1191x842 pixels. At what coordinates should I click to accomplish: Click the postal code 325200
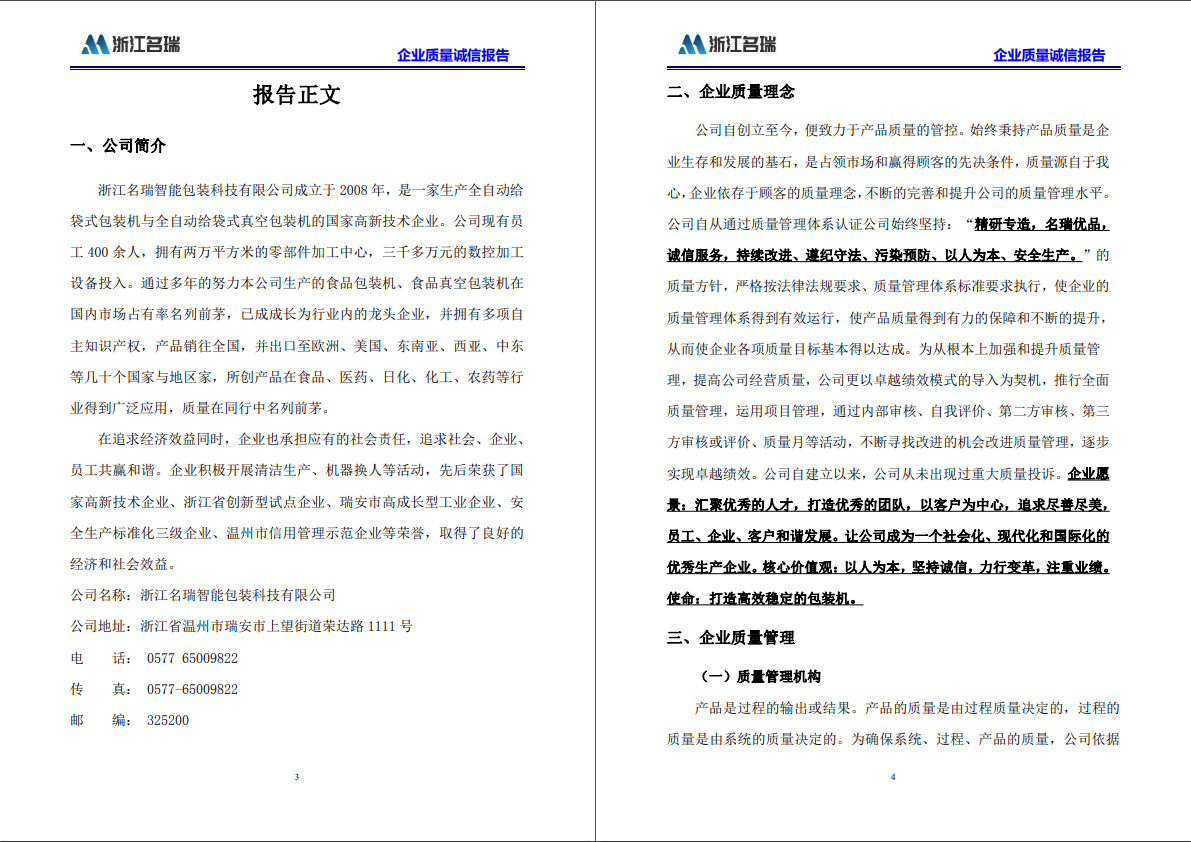168,721
